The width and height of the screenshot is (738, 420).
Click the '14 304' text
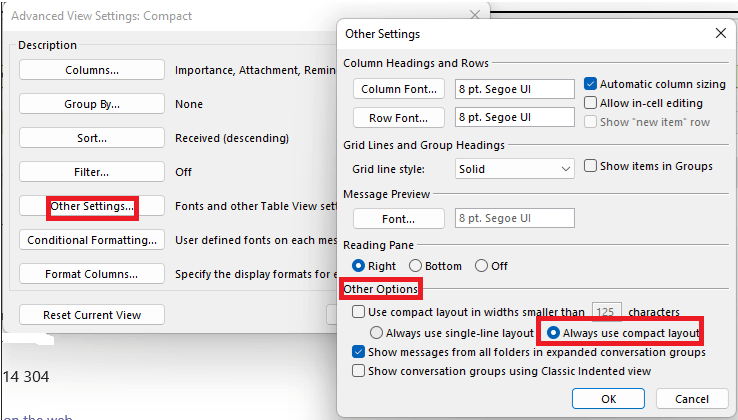click(26, 377)
